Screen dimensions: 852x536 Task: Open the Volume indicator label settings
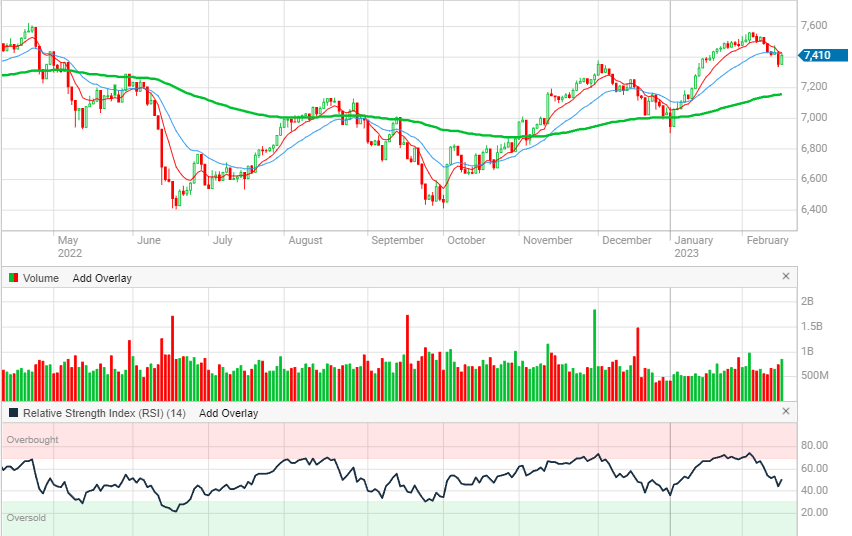pos(41,278)
